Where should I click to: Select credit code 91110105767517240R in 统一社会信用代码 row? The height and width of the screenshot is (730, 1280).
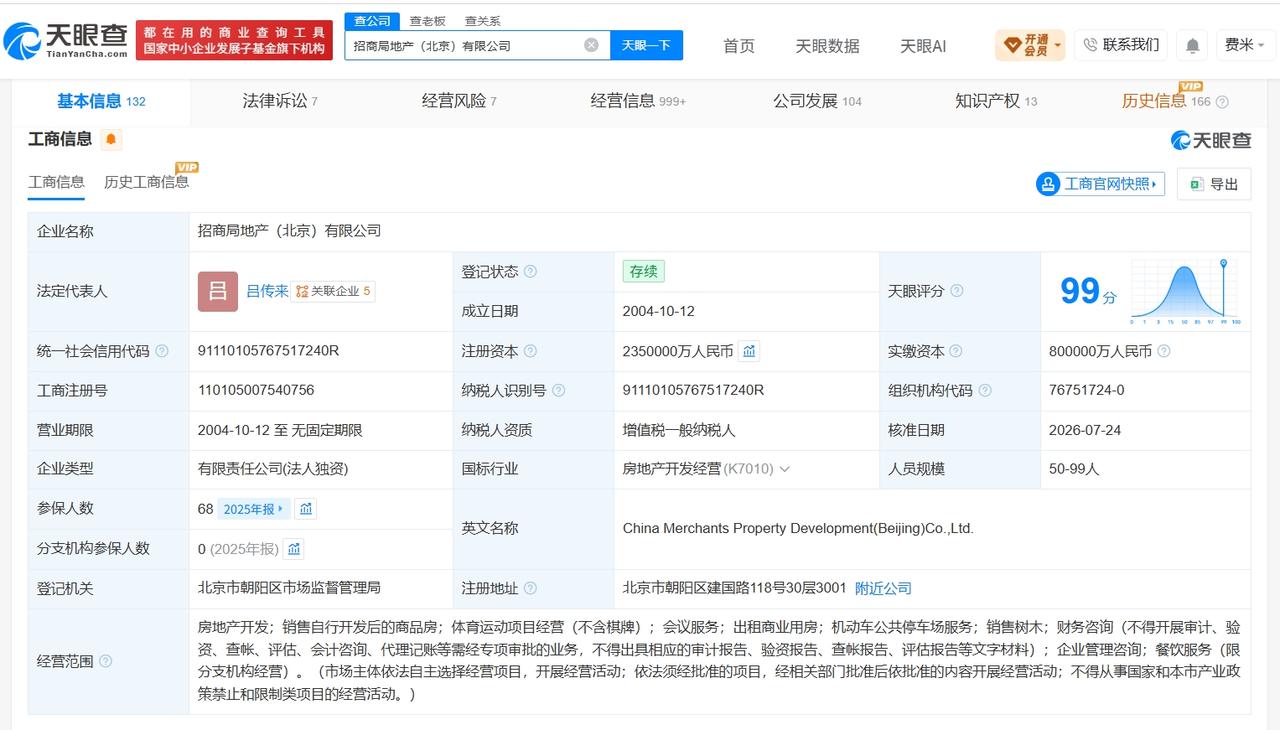click(x=269, y=351)
